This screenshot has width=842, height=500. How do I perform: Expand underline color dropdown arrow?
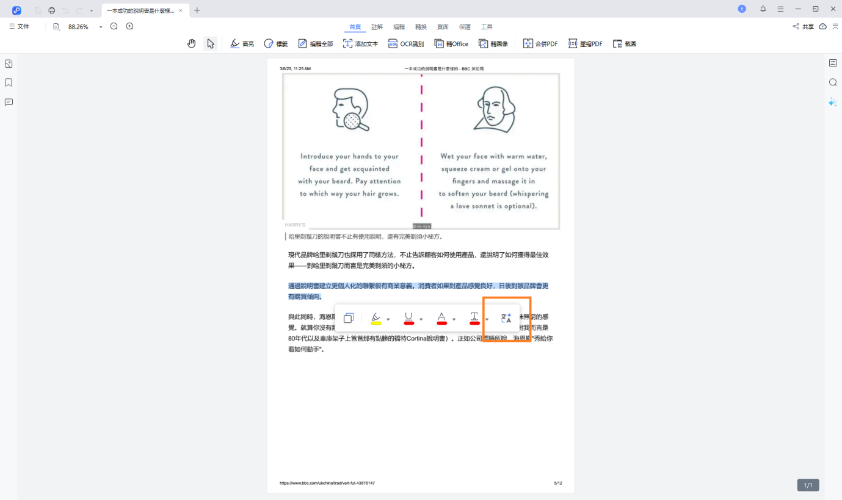(421, 319)
